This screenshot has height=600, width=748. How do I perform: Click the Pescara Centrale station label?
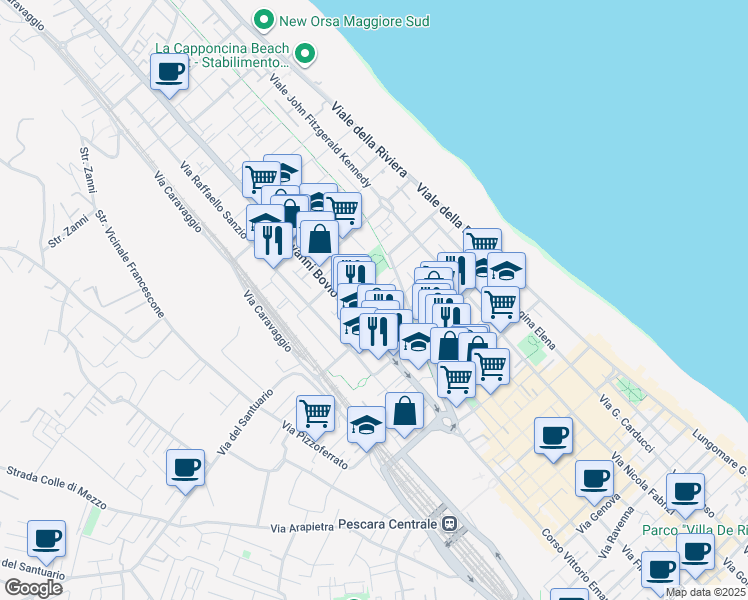click(389, 524)
